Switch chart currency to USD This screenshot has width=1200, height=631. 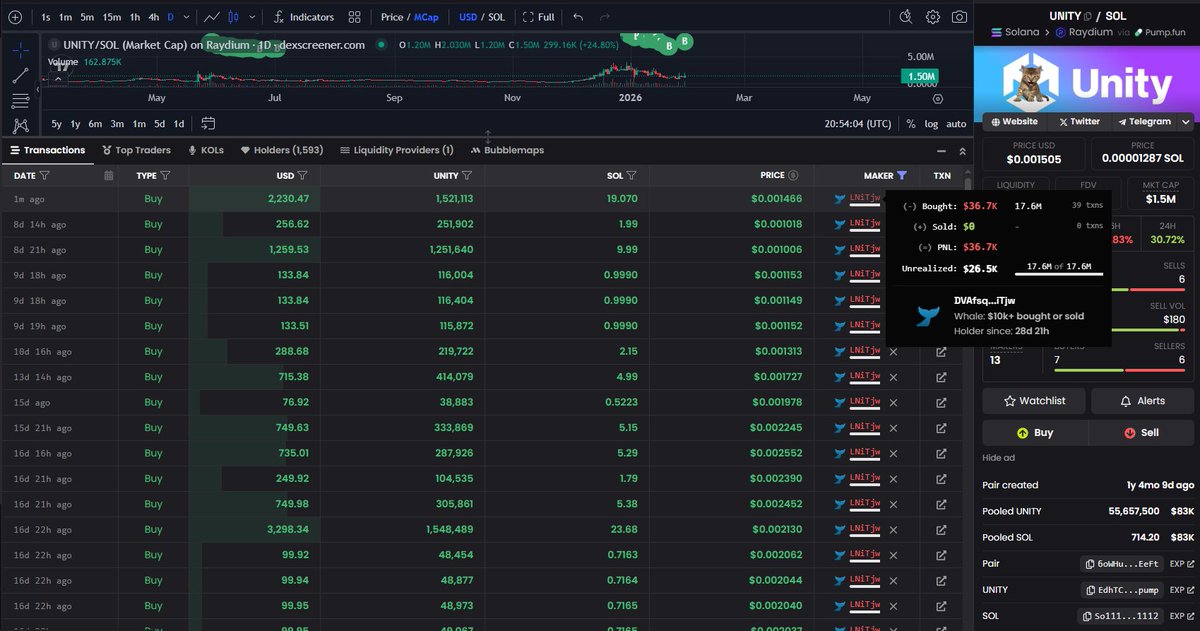click(x=468, y=17)
